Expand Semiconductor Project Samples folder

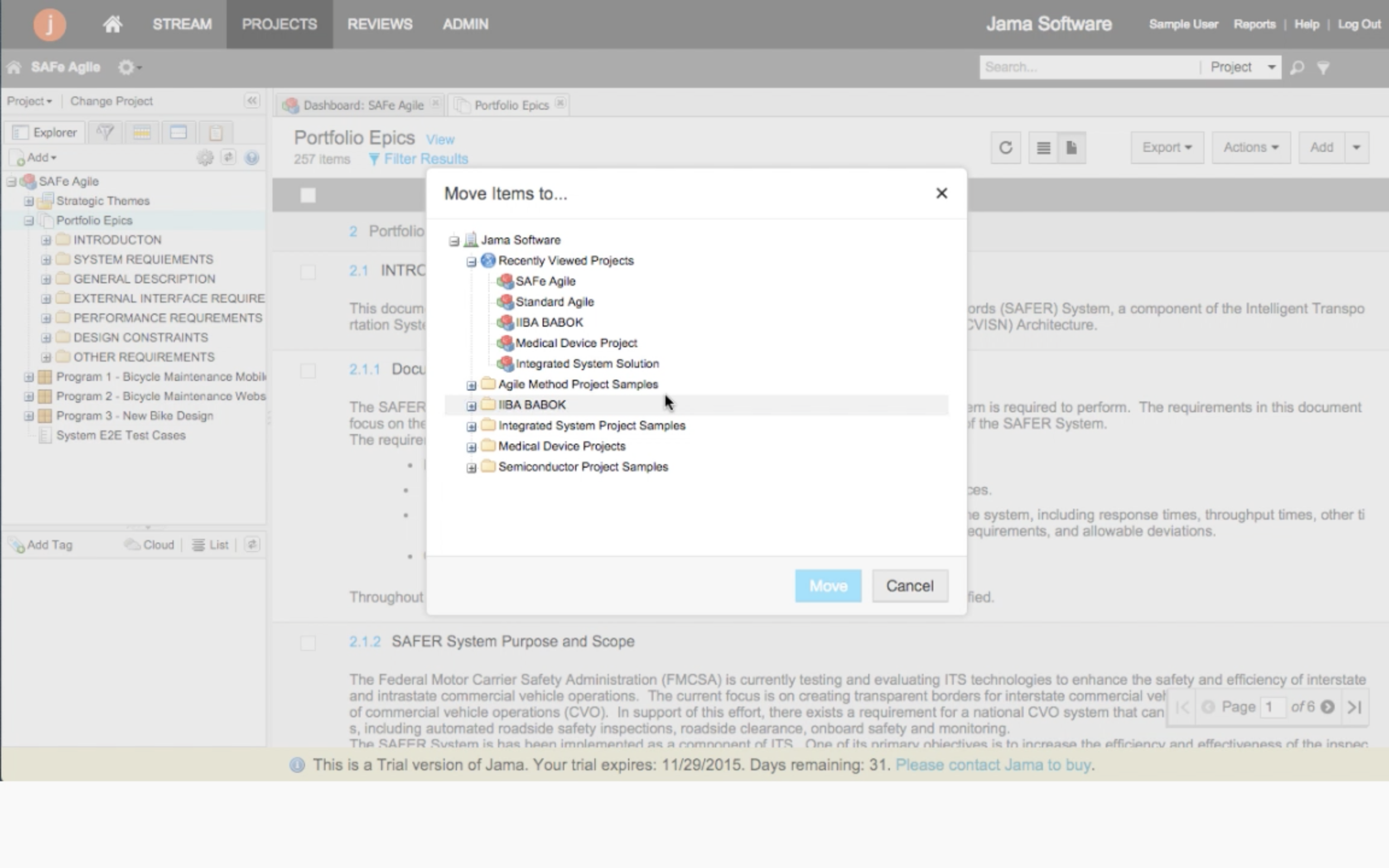pyautogui.click(x=471, y=468)
